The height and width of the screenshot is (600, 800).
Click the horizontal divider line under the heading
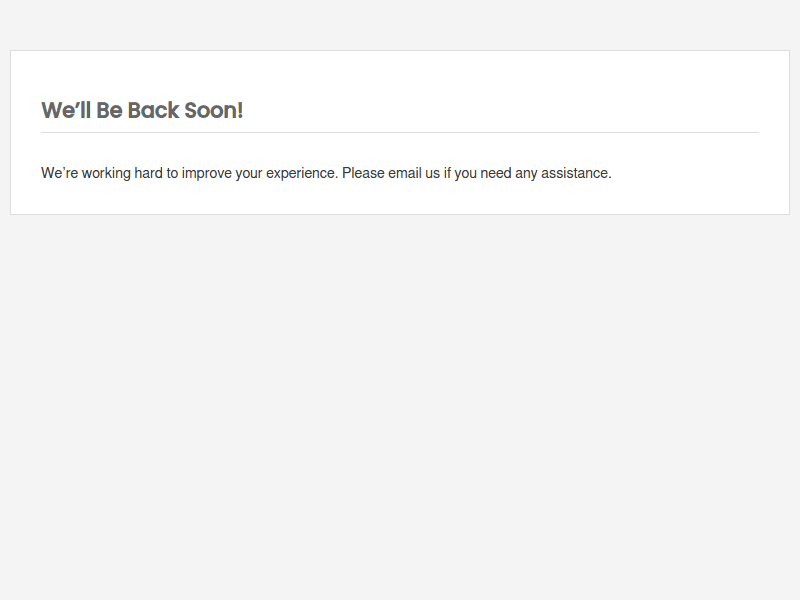point(400,132)
